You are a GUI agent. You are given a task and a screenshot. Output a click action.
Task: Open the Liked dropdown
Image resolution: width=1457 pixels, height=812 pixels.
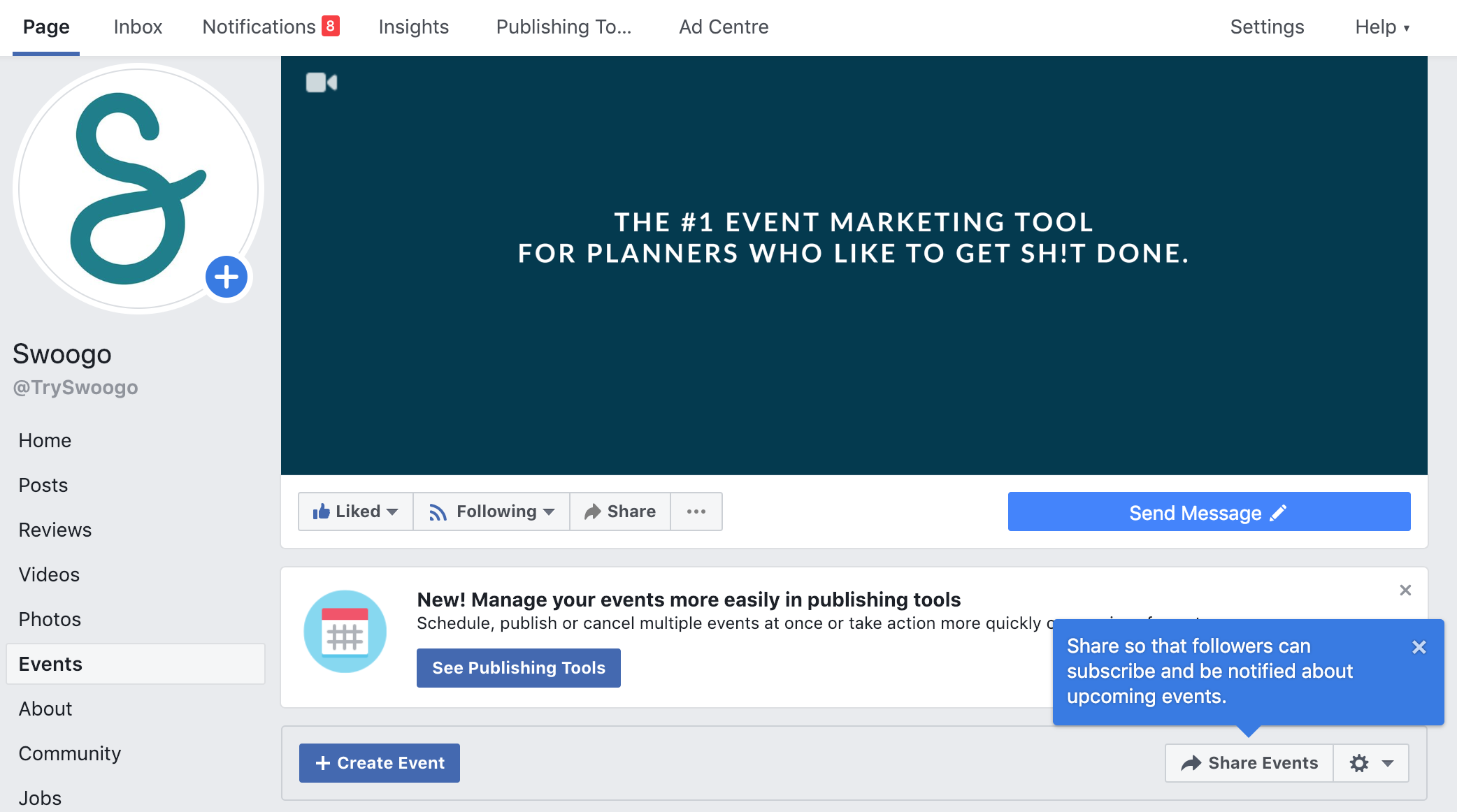pos(356,512)
